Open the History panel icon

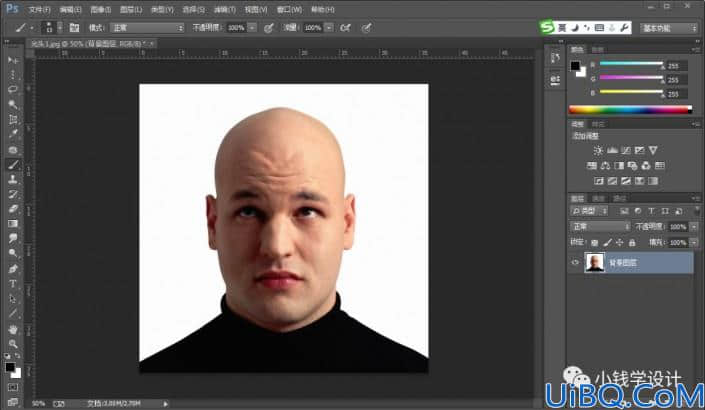click(x=555, y=58)
